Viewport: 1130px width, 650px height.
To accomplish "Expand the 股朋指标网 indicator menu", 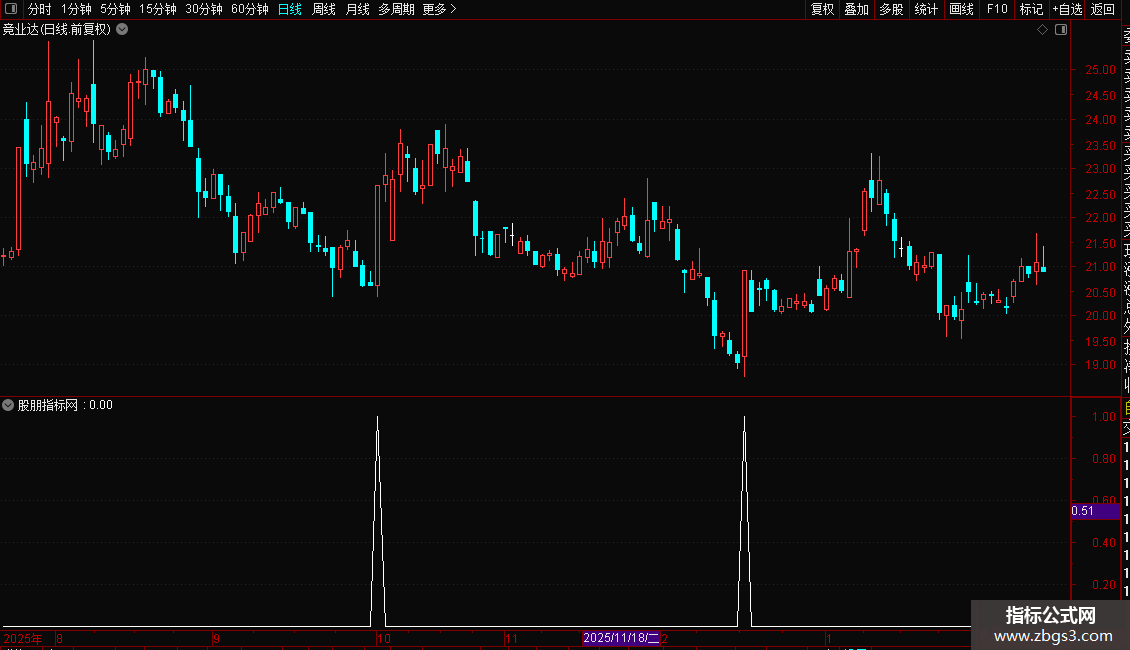I will click(8, 405).
